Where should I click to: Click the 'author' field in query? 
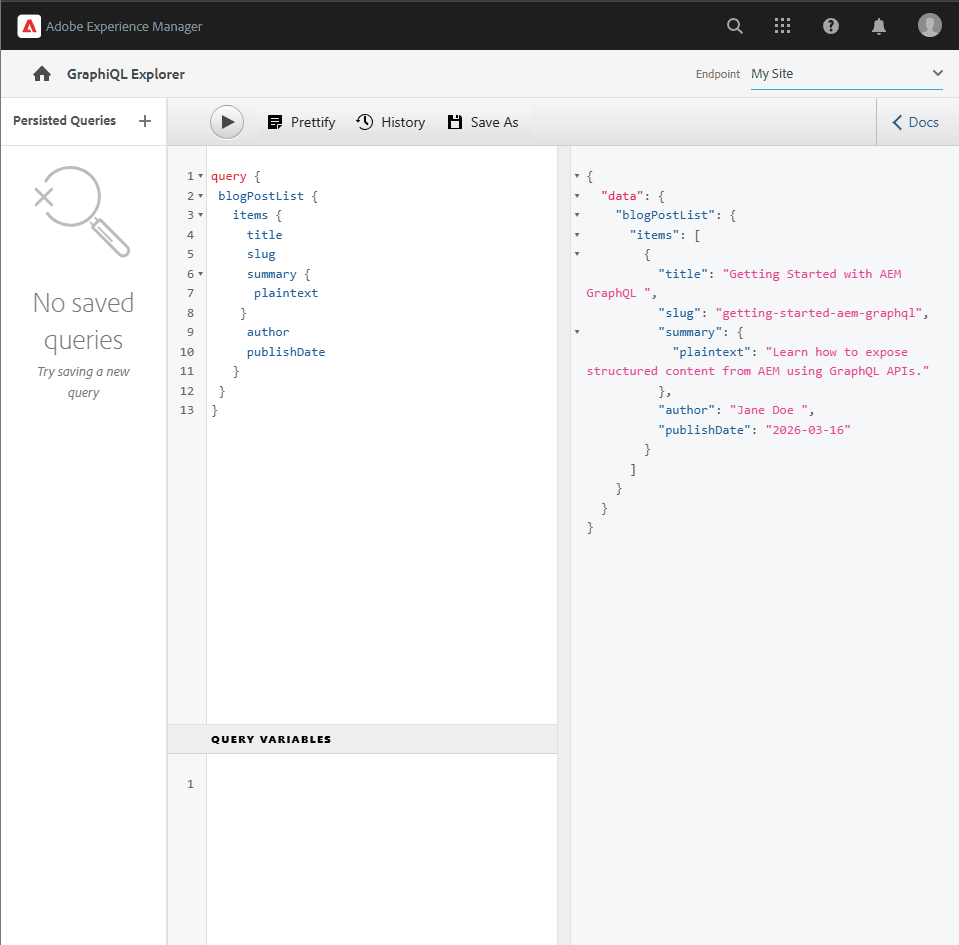(268, 332)
